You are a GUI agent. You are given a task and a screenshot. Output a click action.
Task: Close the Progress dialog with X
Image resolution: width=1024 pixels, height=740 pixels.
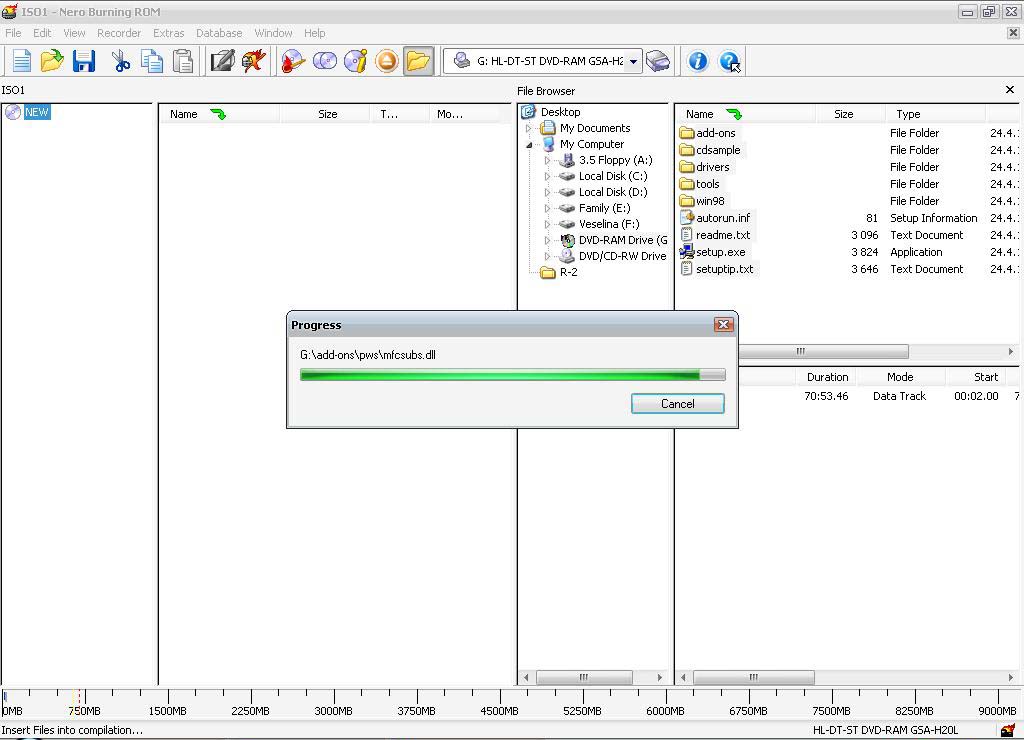pyautogui.click(x=723, y=325)
